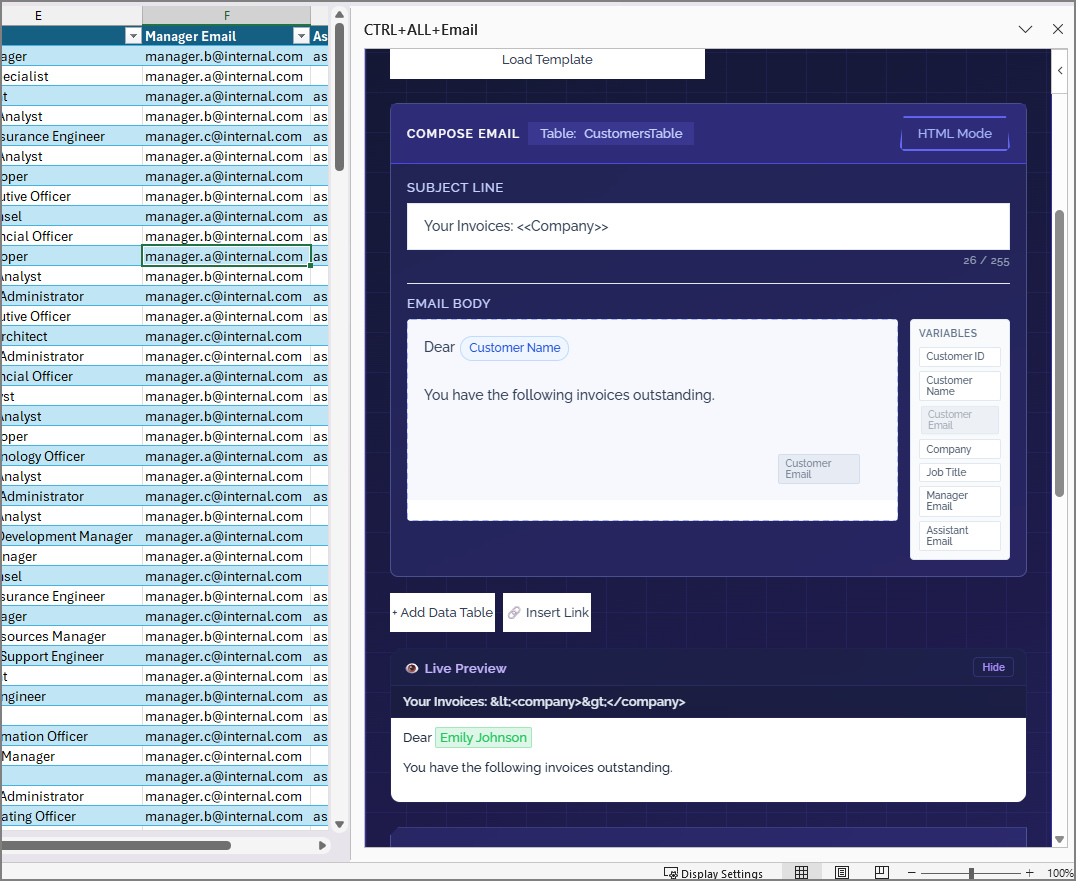Open the task pane options chevron

pyautogui.click(x=1025, y=29)
